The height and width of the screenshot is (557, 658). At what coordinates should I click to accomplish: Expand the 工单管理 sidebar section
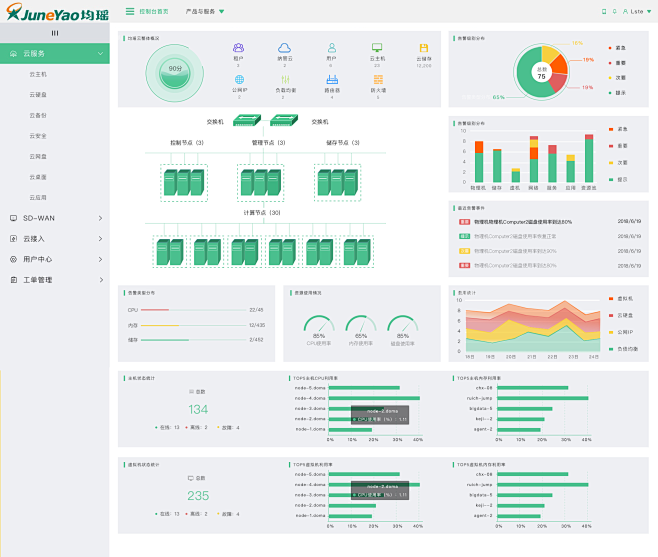click(55, 280)
